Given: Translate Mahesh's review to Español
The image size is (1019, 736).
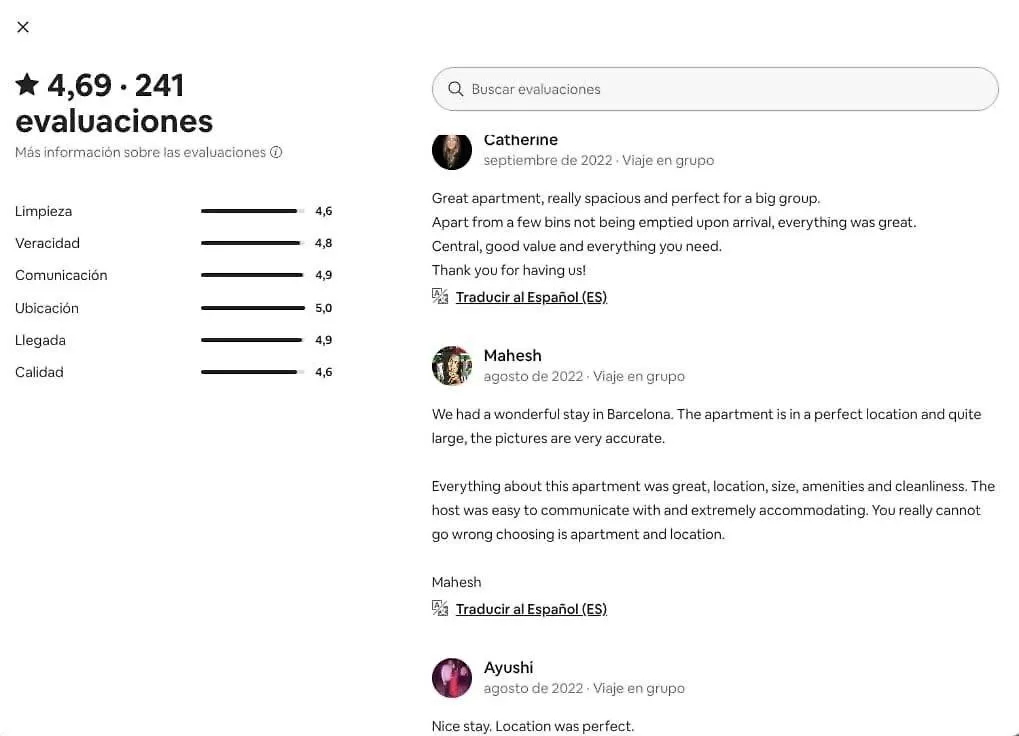Looking at the screenshot, I should 531,609.
